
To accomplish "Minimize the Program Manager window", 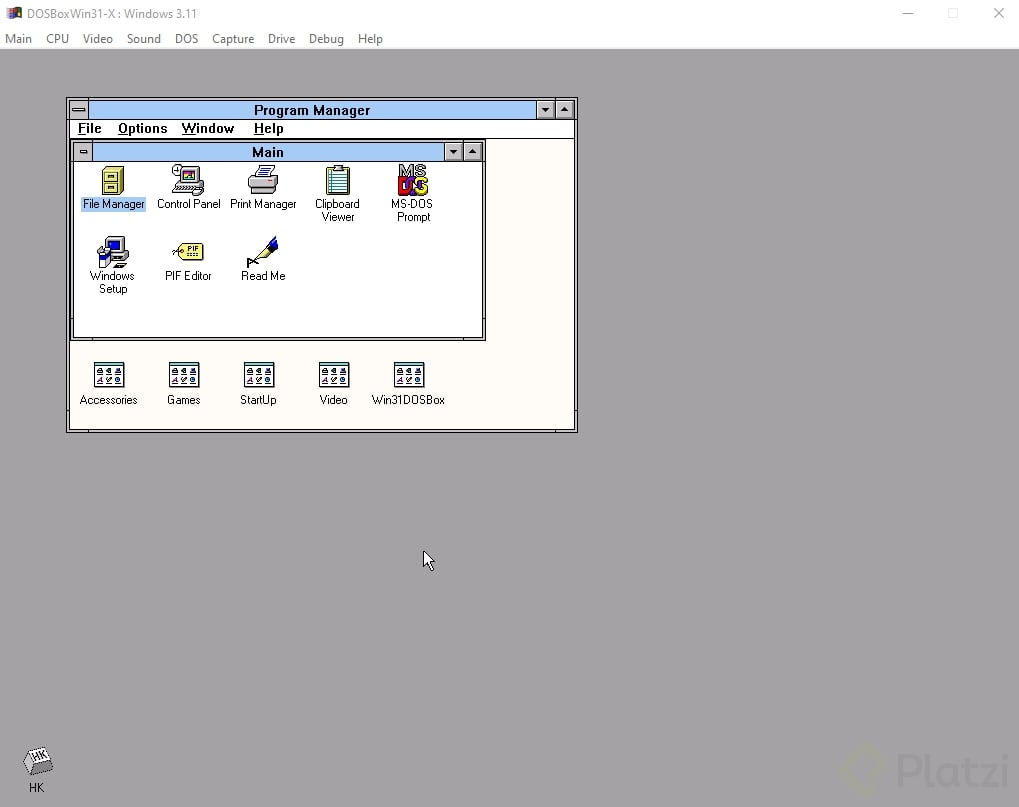I will click(545, 110).
